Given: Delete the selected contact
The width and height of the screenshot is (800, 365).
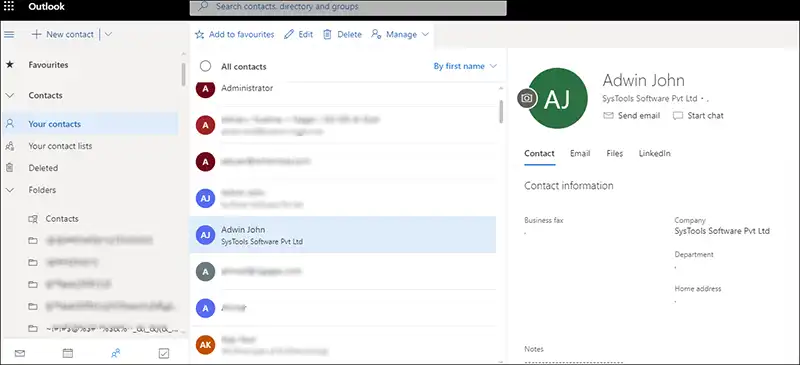Looking at the screenshot, I should (342, 34).
